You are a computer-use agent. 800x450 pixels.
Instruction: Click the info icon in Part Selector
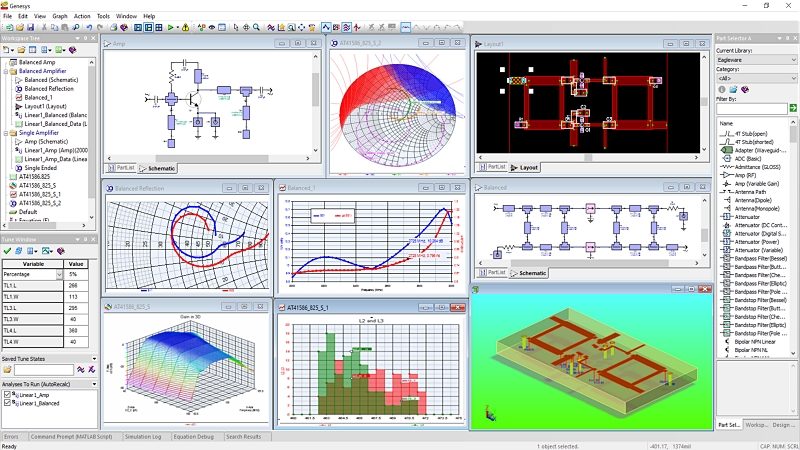tap(720, 89)
